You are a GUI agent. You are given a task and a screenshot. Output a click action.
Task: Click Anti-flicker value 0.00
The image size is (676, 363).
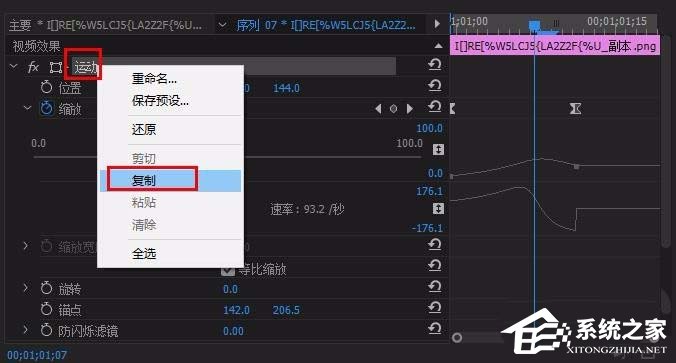233,332
